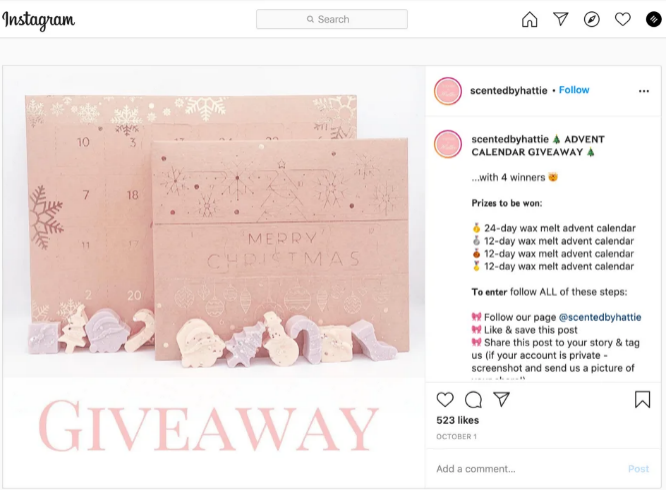Open the advent calendar giveaway image
This screenshot has height=490, width=666.
click(x=214, y=277)
